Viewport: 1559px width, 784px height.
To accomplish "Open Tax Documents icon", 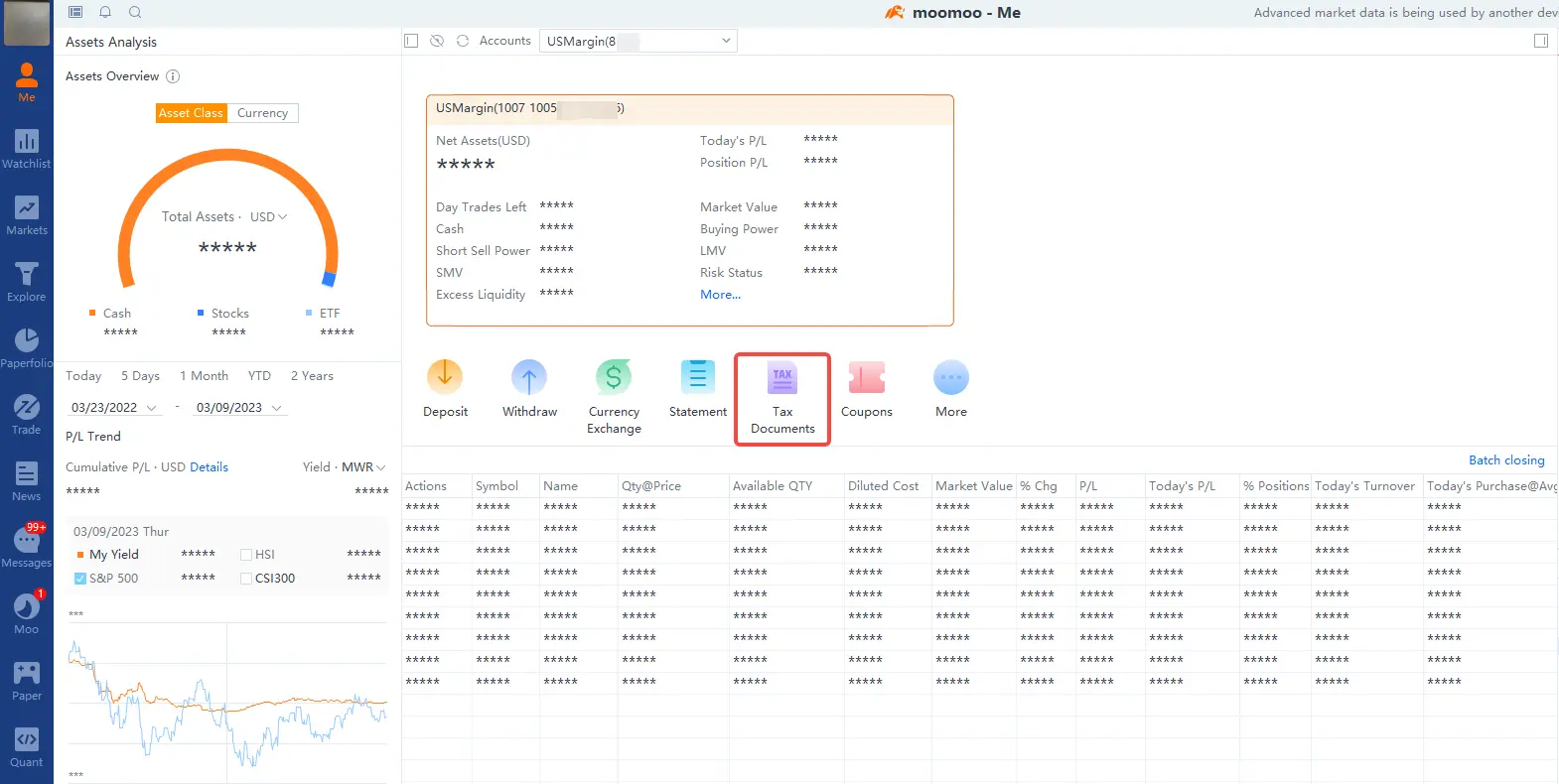I will [x=782, y=377].
